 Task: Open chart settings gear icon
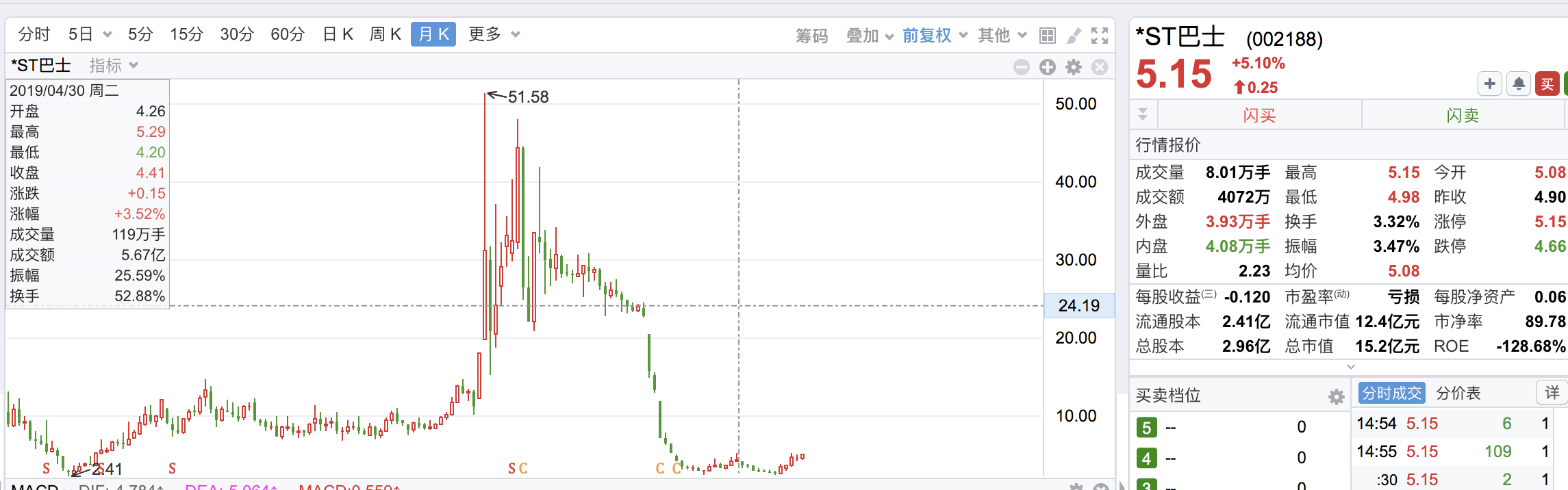(x=1074, y=67)
